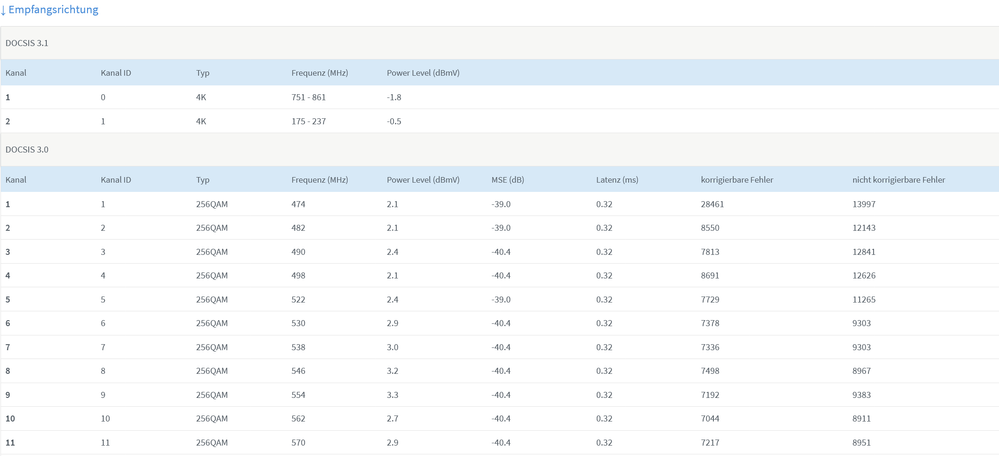Click the korrigierbare Fehler column header

[x=737, y=180]
